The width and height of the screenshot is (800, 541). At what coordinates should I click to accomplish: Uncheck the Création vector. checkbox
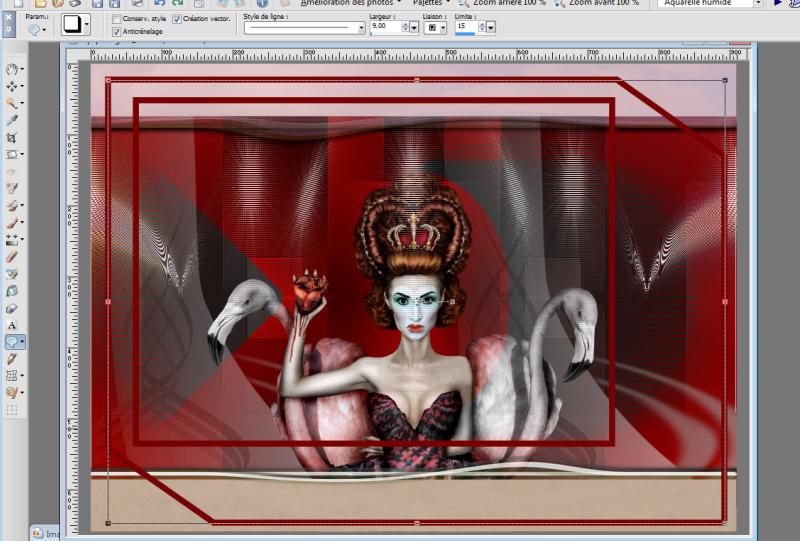(177, 19)
